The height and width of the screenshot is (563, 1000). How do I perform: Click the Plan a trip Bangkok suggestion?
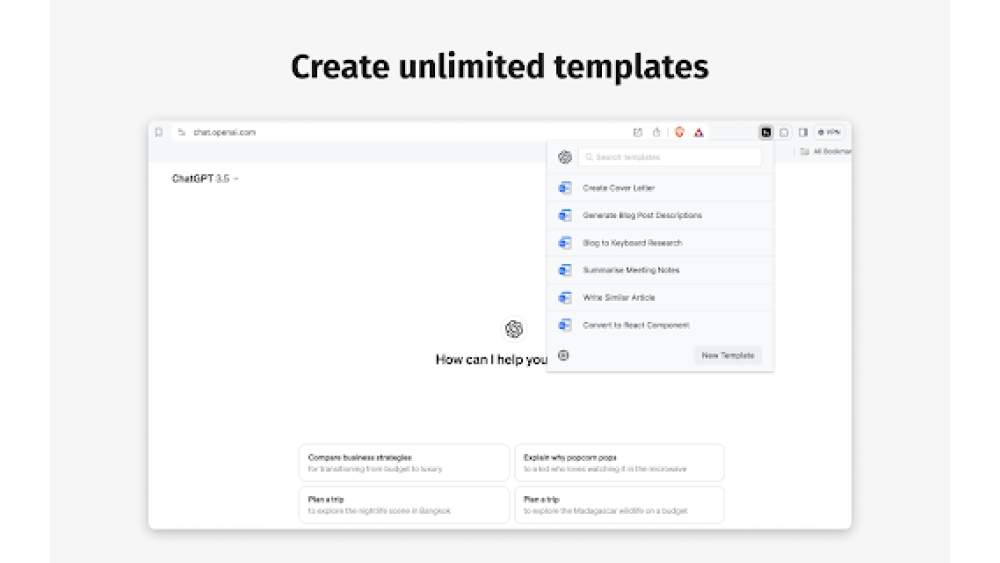pos(404,504)
